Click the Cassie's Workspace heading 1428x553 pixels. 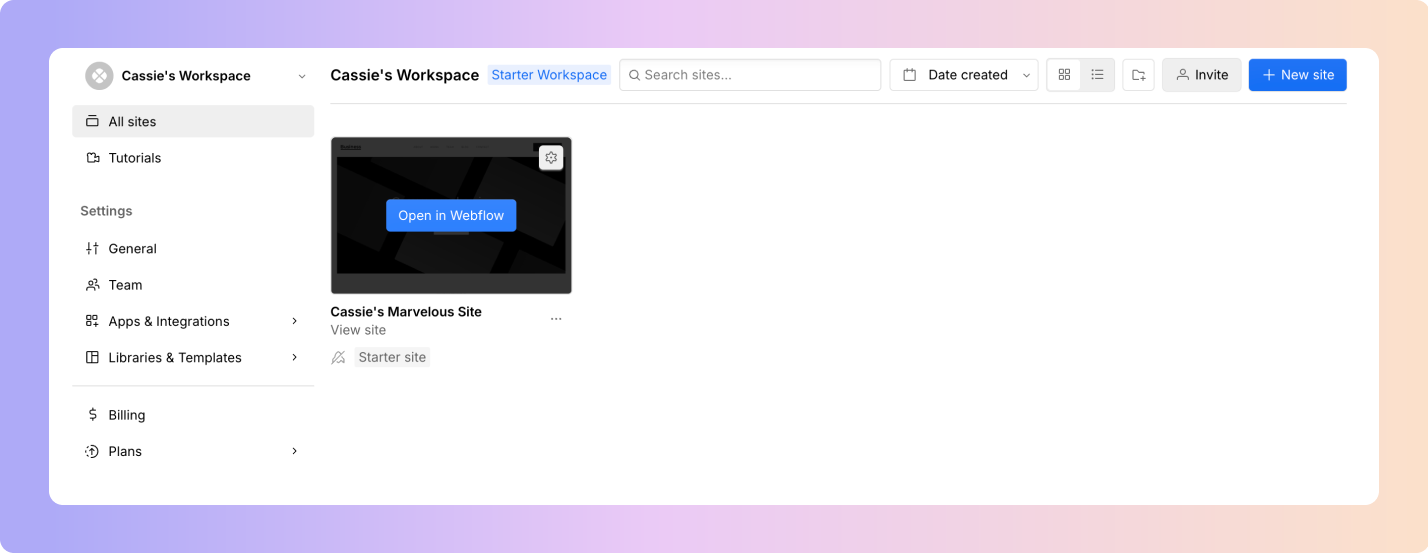[405, 75]
